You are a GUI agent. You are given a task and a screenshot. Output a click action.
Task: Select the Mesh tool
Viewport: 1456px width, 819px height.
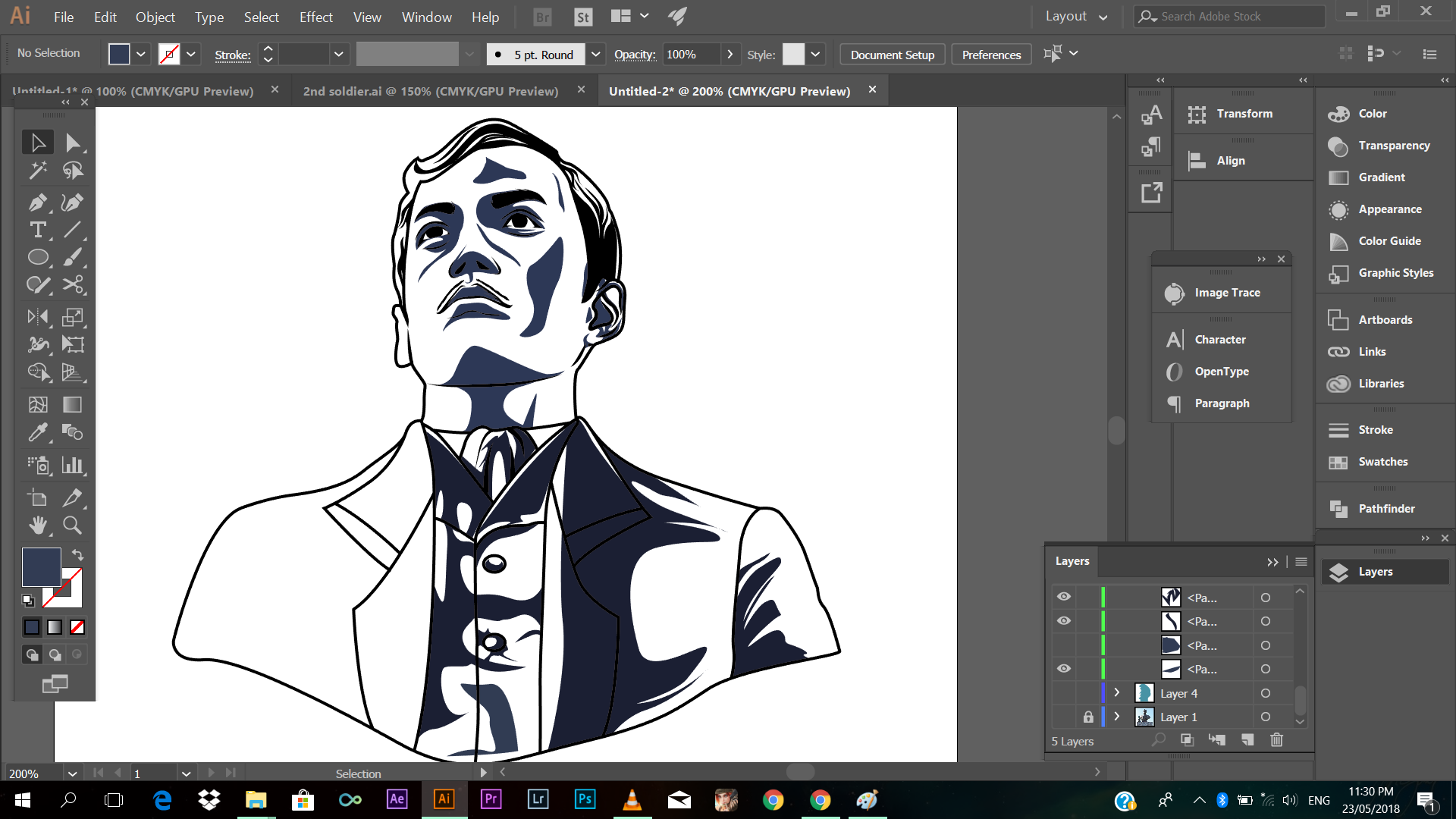point(37,405)
